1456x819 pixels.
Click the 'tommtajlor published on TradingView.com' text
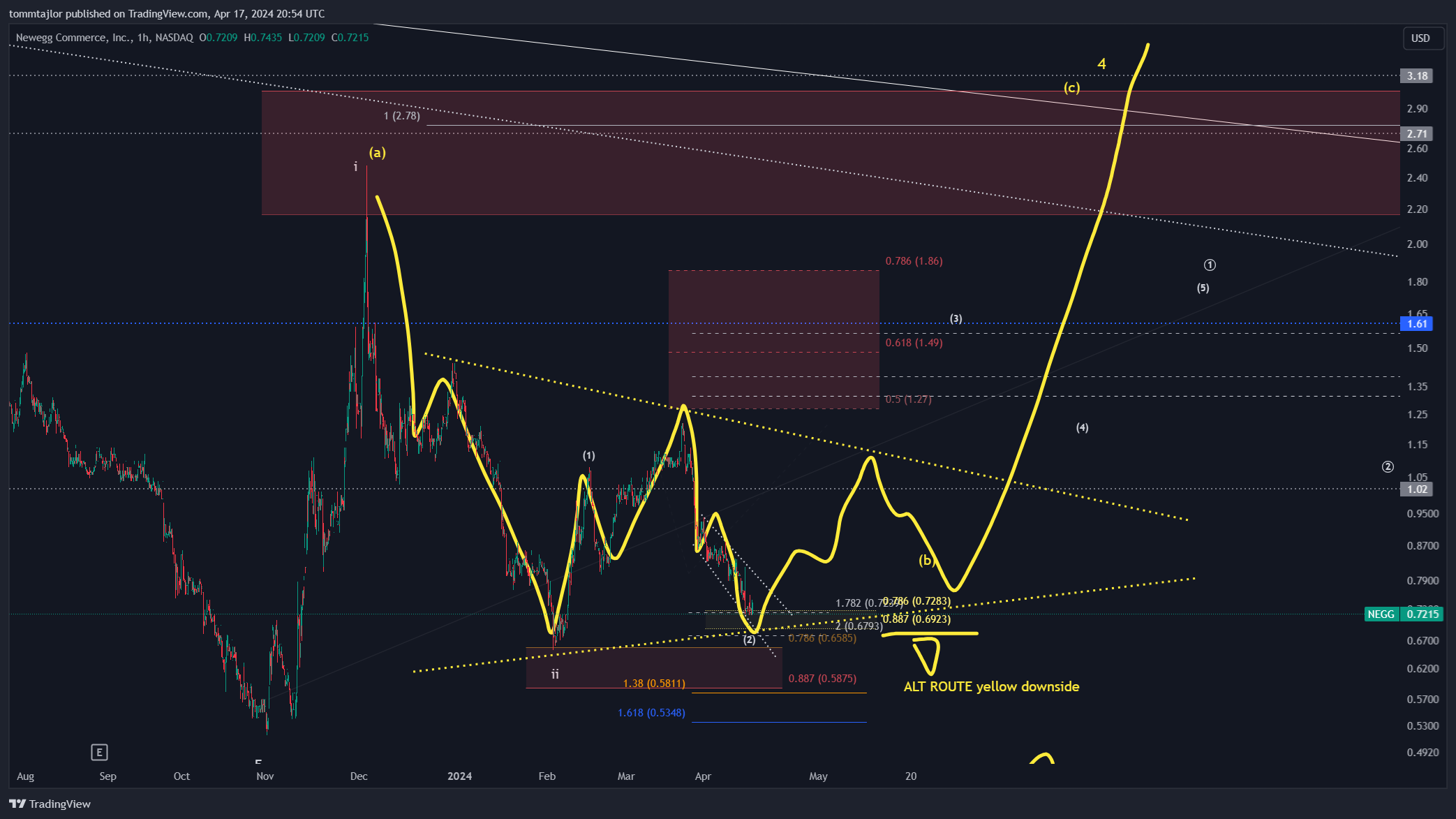(108, 14)
